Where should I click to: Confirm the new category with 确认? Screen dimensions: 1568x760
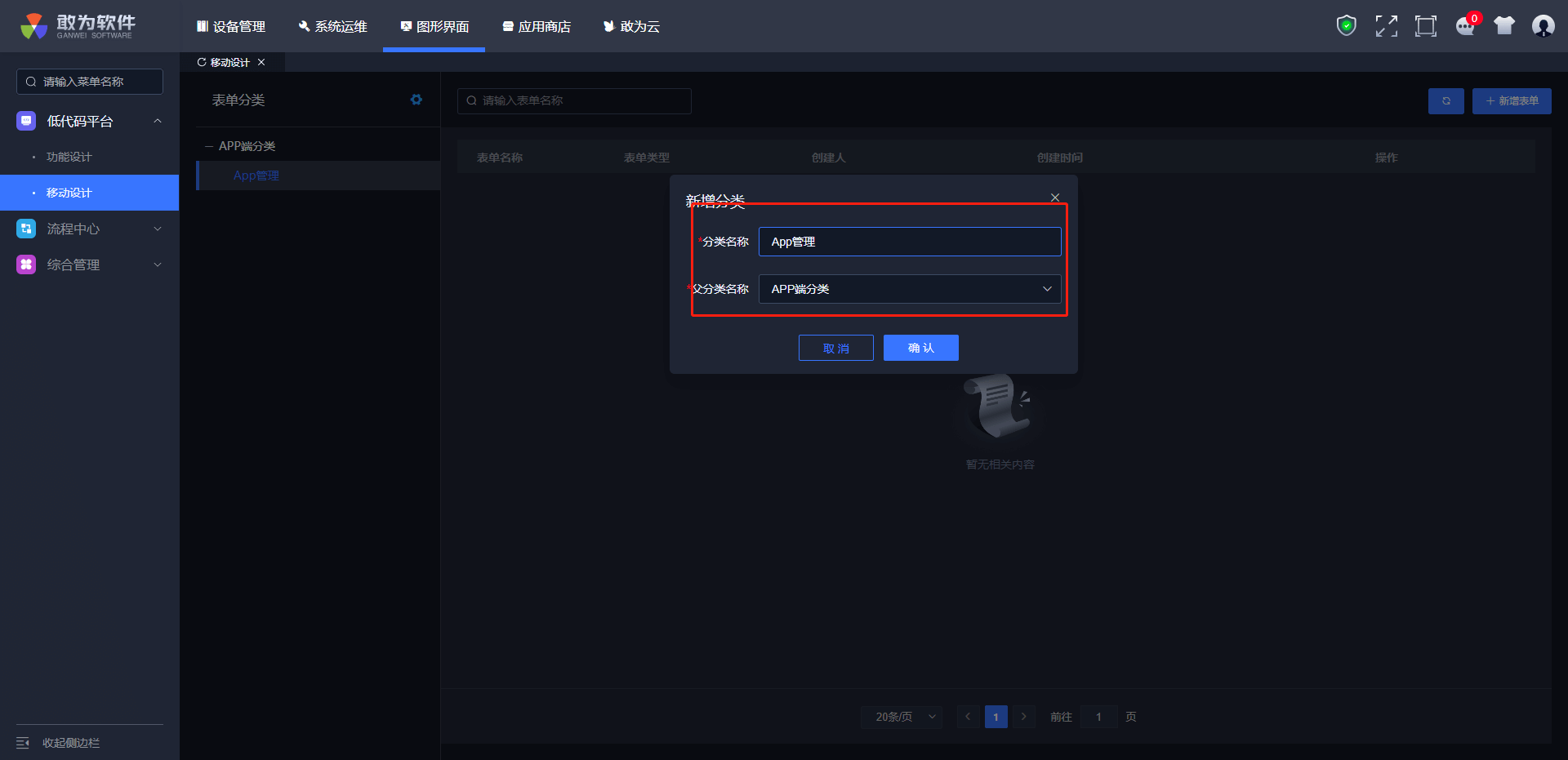tap(921, 348)
